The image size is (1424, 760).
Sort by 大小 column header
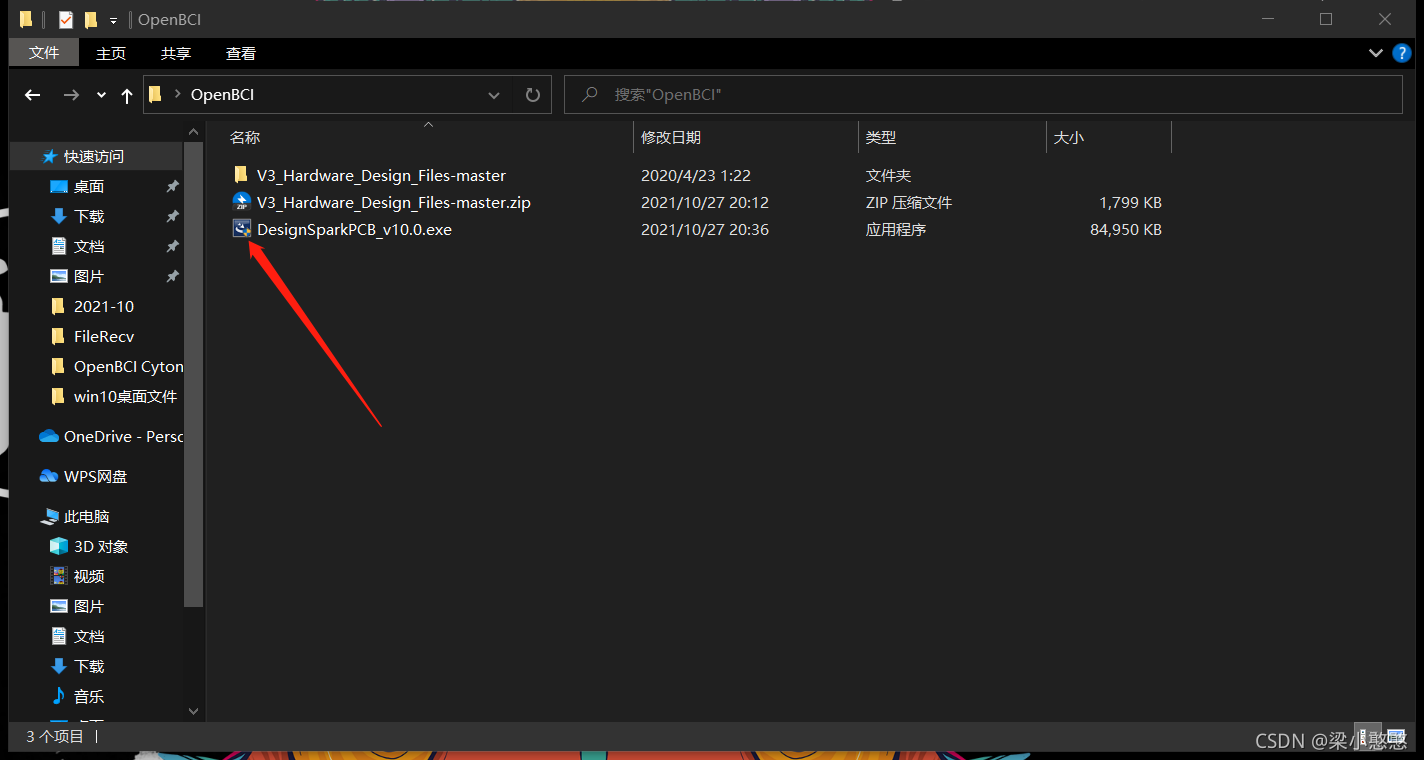pos(1069,137)
